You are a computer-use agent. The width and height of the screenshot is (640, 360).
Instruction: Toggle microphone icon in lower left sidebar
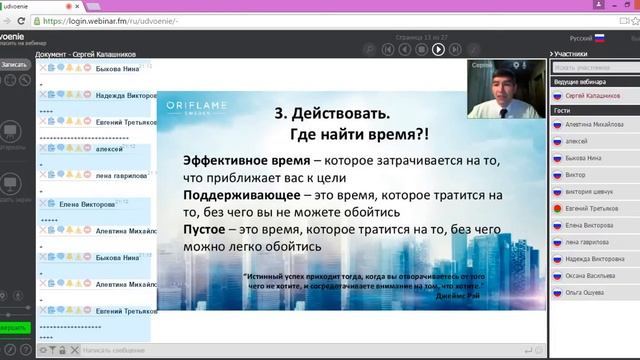(18, 296)
